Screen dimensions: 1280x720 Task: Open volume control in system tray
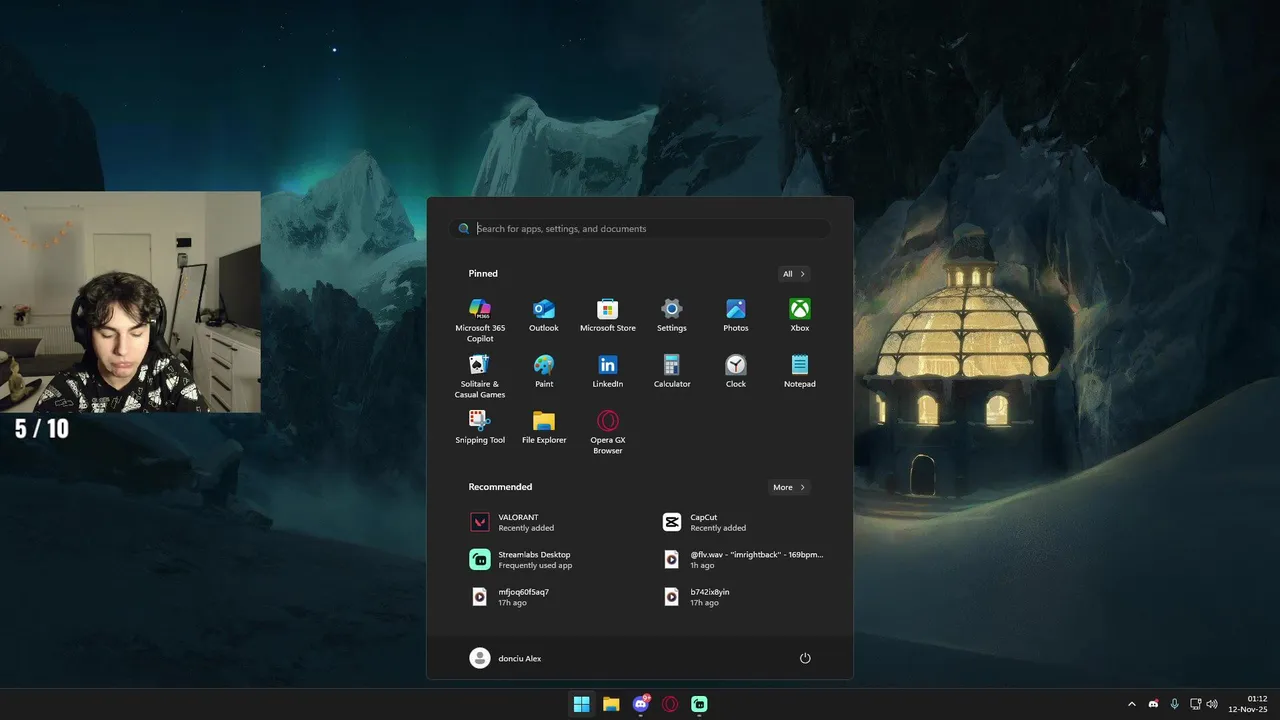click(x=1212, y=704)
